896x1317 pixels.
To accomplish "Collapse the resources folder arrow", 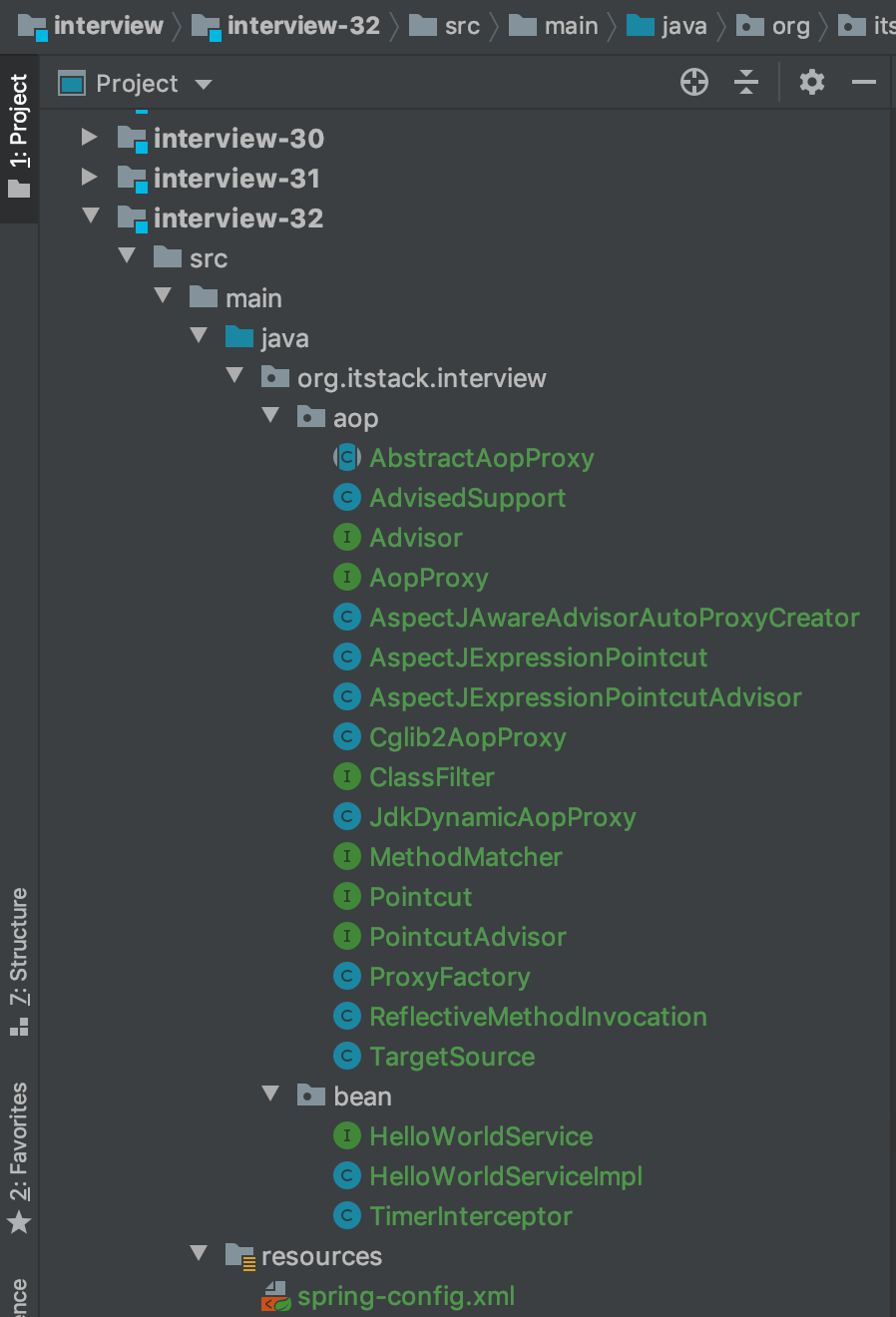I will tap(199, 1253).
